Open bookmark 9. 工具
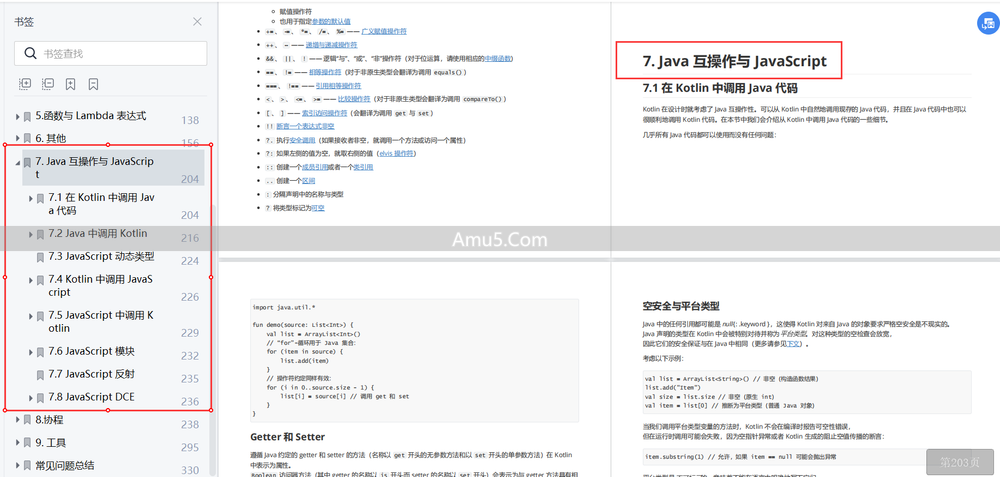The width and height of the screenshot is (1000, 477). coord(50,443)
